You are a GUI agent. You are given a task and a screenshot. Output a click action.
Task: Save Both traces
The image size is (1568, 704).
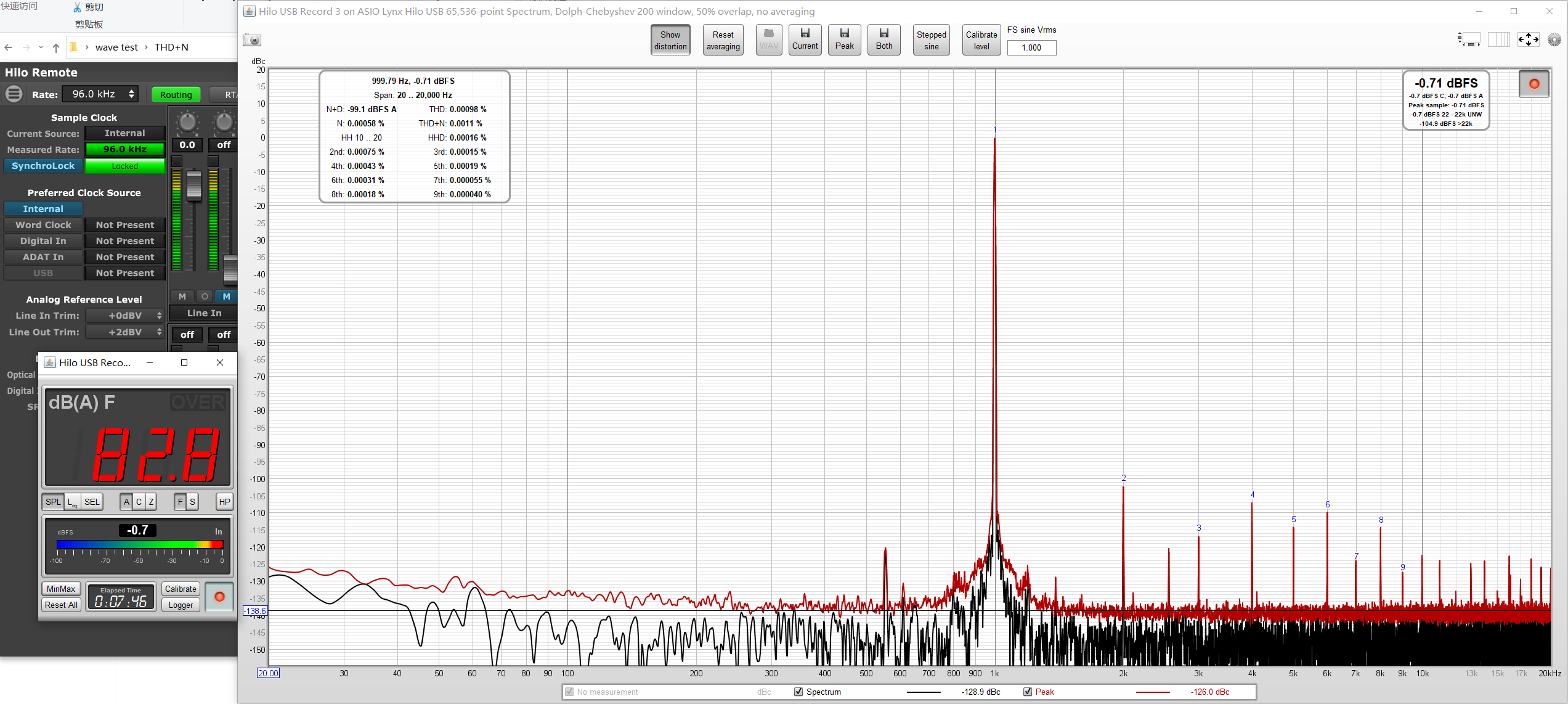click(884, 39)
